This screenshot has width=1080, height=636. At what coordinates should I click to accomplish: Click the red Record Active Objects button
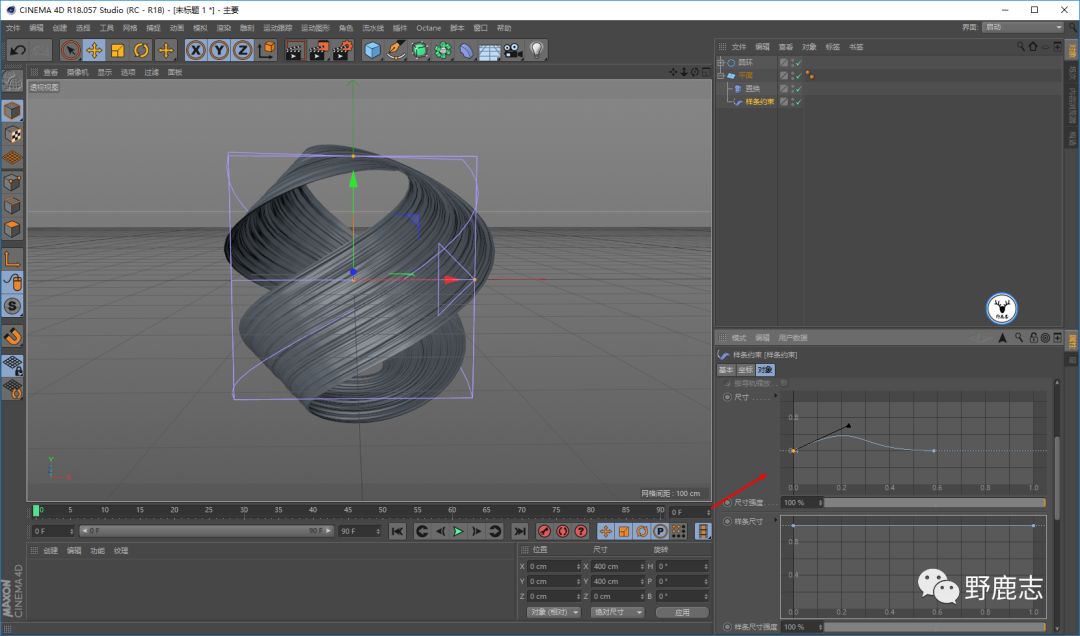[x=545, y=531]
